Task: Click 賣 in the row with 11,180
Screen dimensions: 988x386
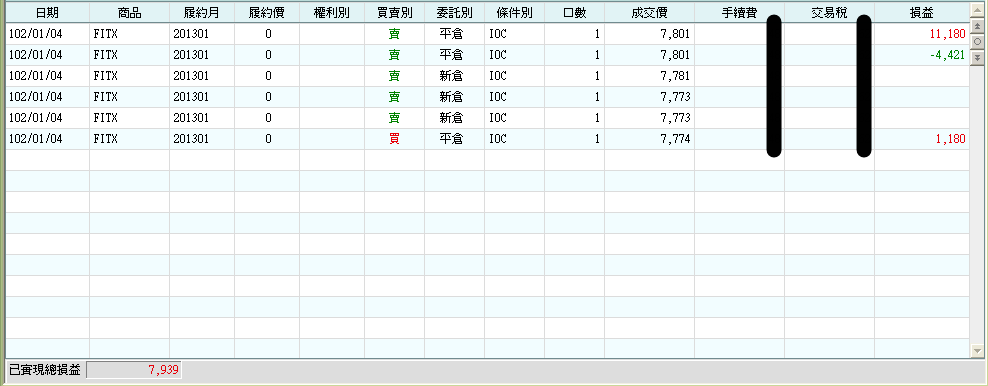Action: (x=394, y=34)
